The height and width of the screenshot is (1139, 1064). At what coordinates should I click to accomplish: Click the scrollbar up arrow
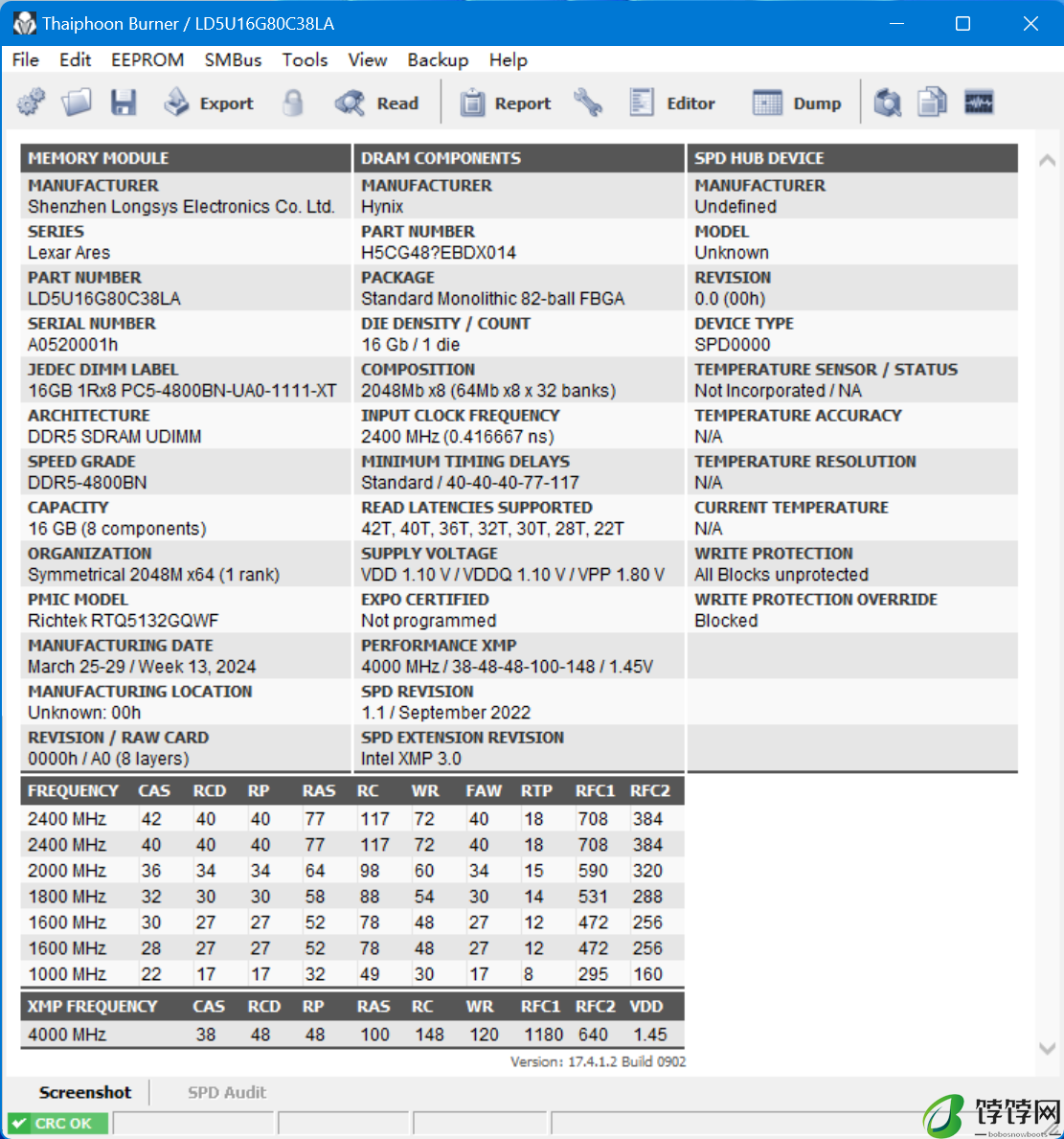pos(1048,161)
